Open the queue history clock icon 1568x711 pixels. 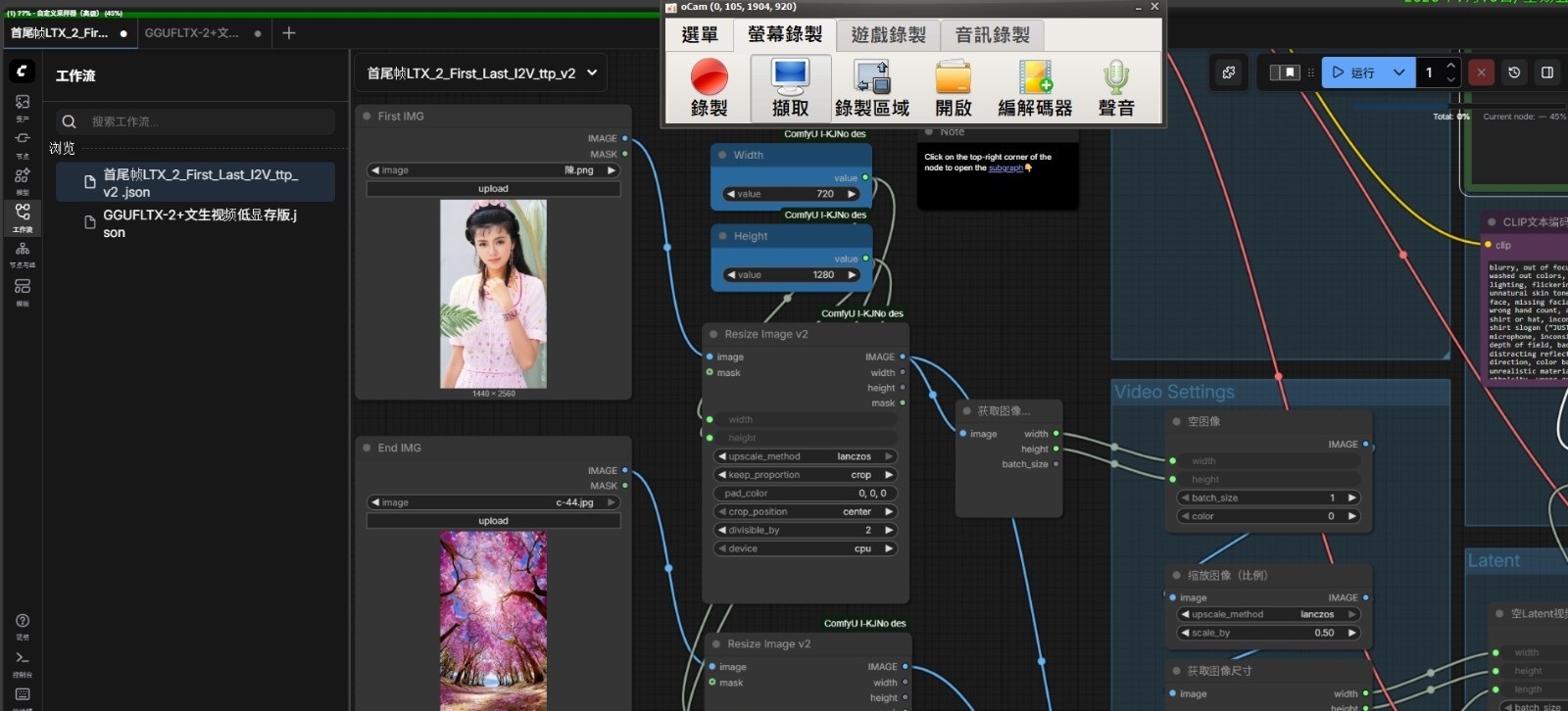(x=1514, y=72)
